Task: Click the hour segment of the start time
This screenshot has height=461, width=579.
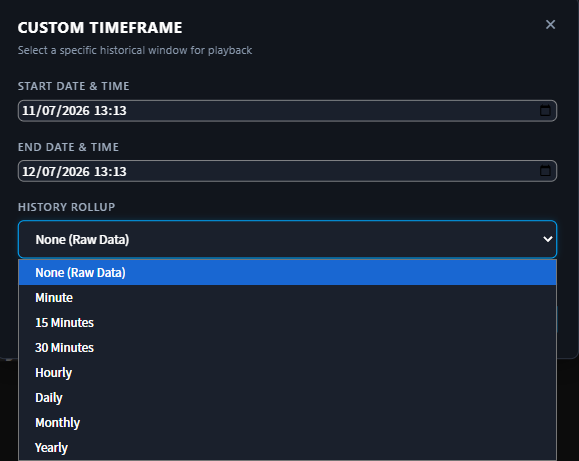Action: pos(100,110)
